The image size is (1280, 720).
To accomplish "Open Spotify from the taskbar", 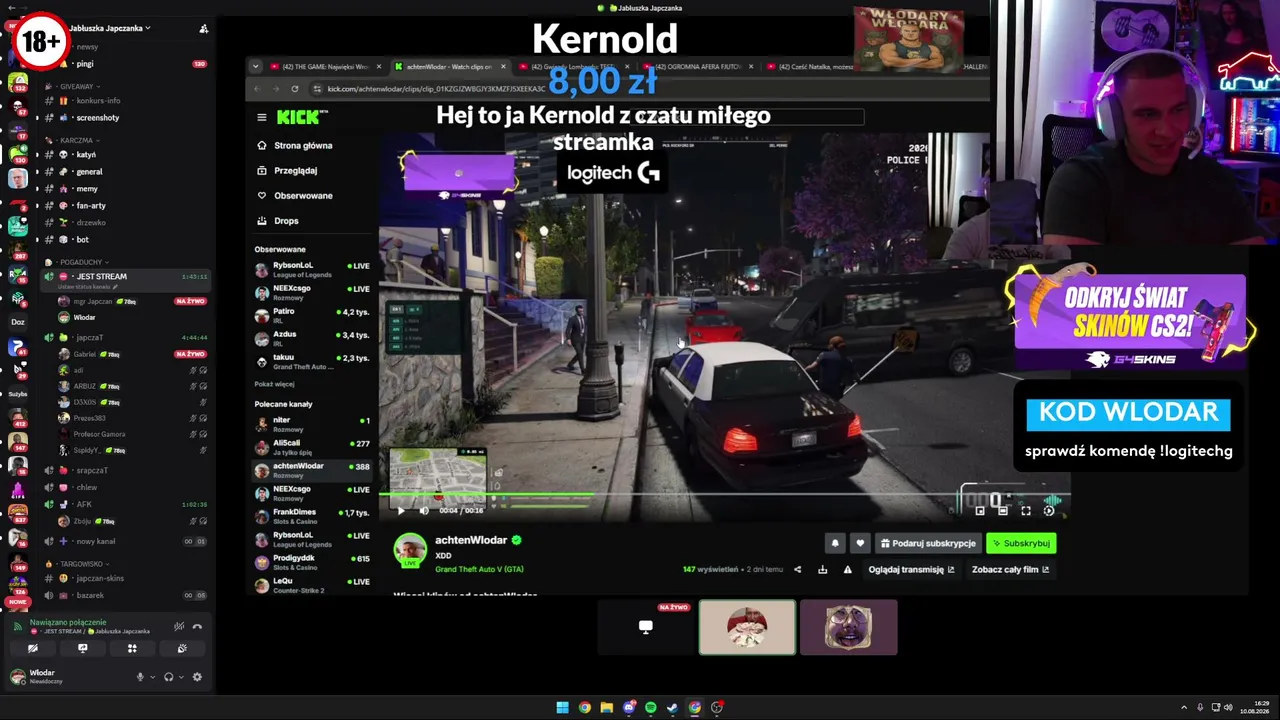I will tap(651, 708).
